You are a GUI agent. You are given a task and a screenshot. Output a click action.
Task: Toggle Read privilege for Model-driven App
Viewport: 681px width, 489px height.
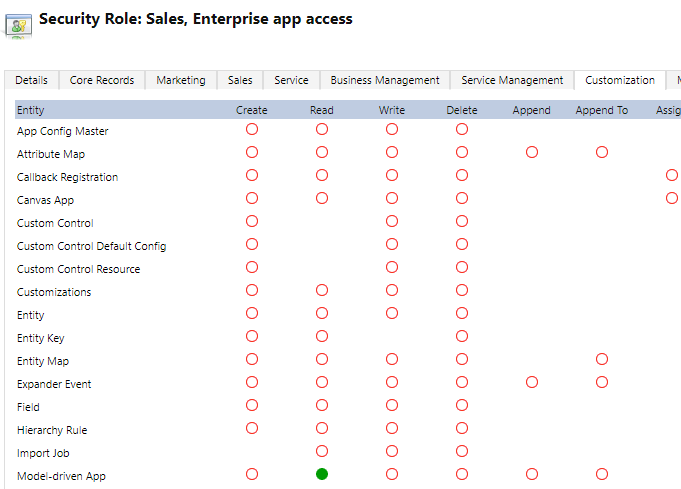322,475
